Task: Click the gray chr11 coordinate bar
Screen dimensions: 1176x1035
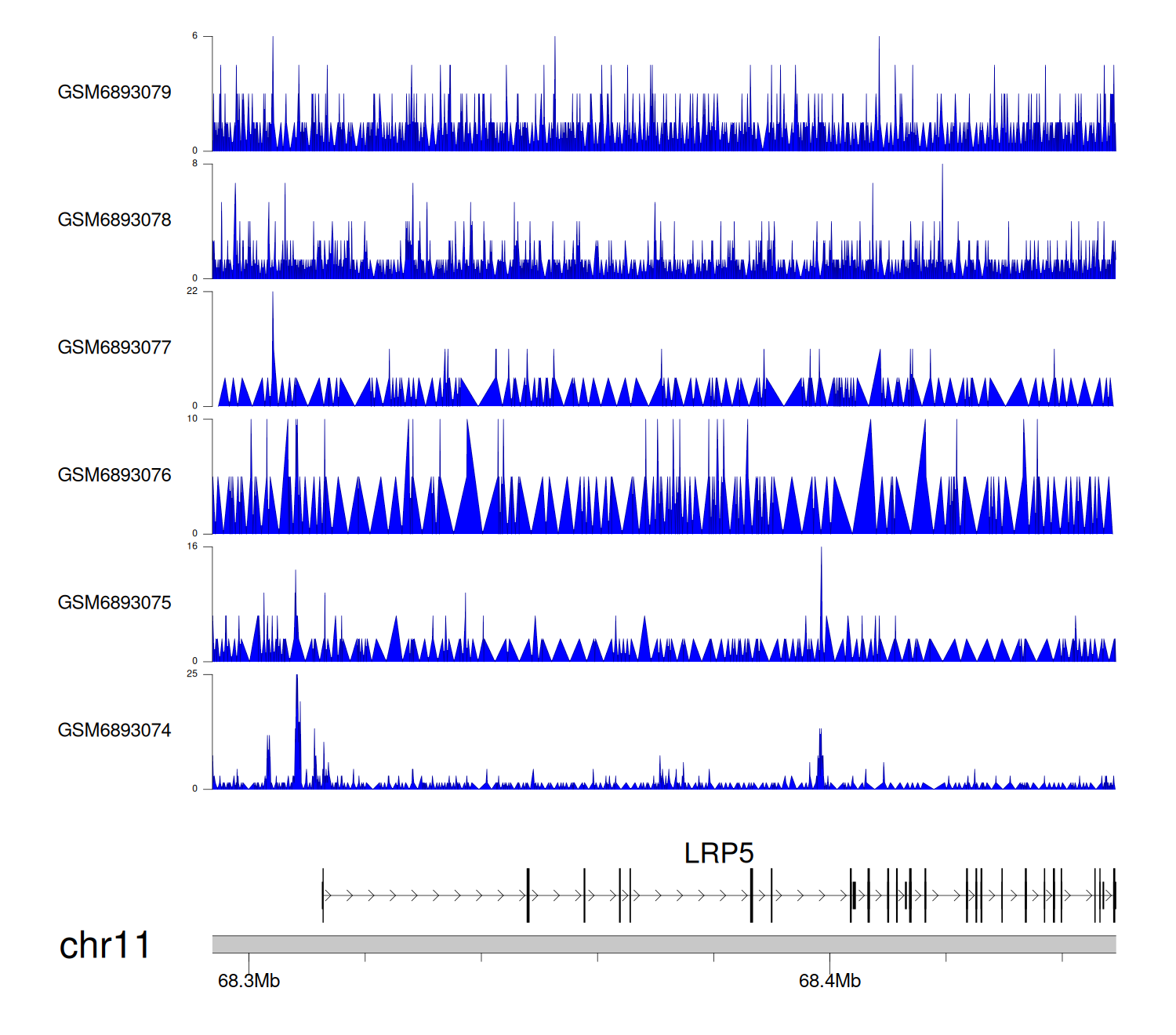Action: click(663, 944)
